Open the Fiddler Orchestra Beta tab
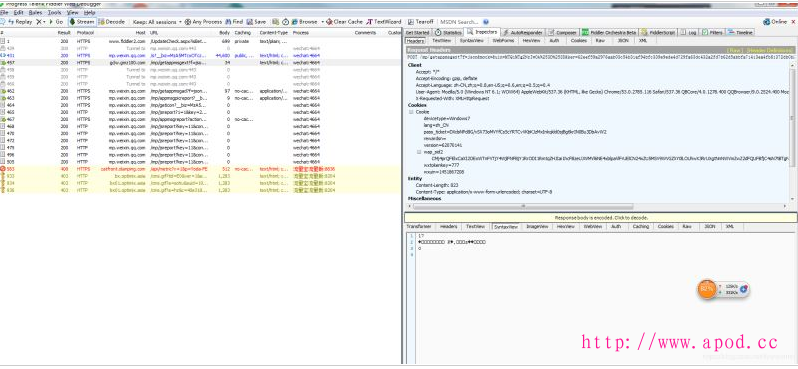Image resolution: width=798 pixels, height=369 pixels. pos(610,32)
